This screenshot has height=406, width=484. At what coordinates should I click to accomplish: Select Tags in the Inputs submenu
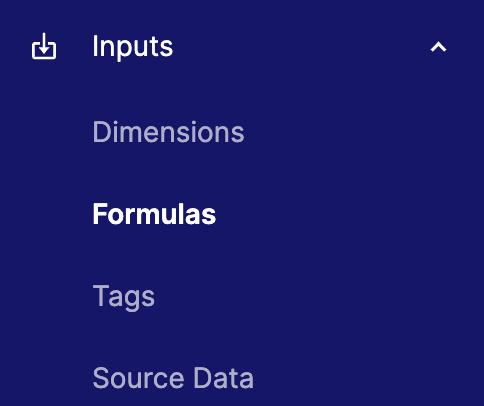click(123, 296)
